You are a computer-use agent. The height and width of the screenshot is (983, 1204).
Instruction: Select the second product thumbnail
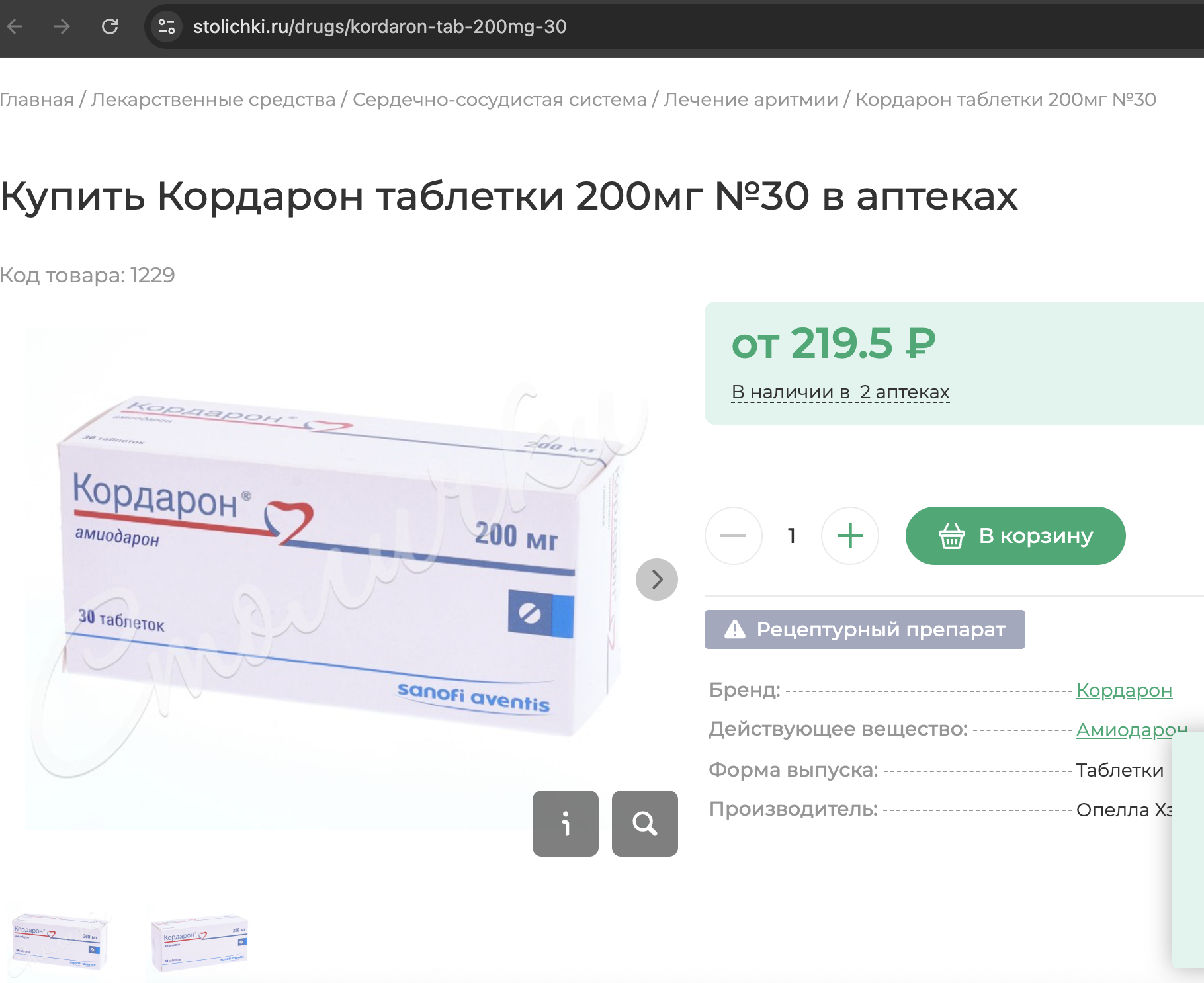pos(199,942)
